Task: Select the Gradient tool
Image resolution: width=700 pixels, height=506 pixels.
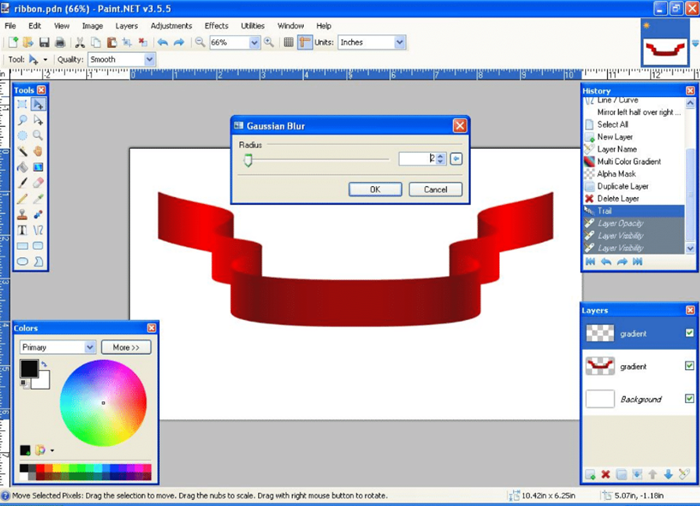Action: tap(38, 167)
